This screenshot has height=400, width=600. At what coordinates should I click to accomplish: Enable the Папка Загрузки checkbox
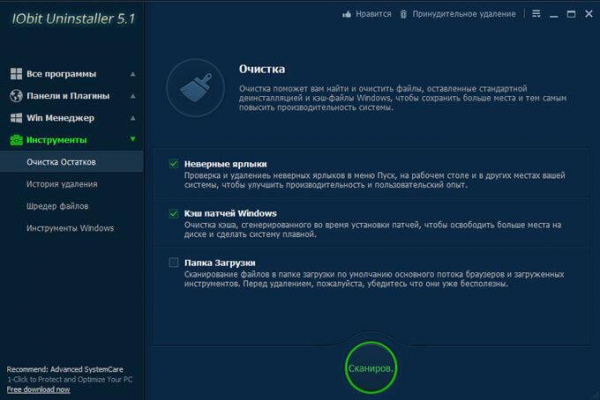[173, 262]
